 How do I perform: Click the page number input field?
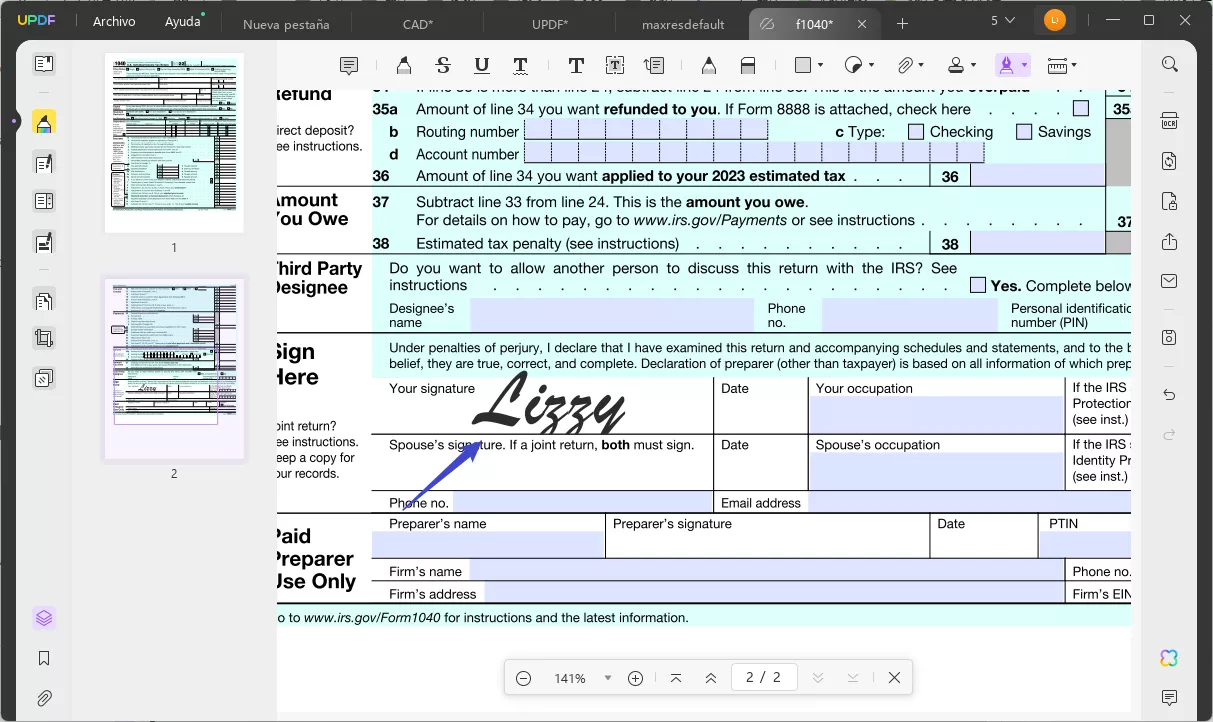tap(764, 678)
